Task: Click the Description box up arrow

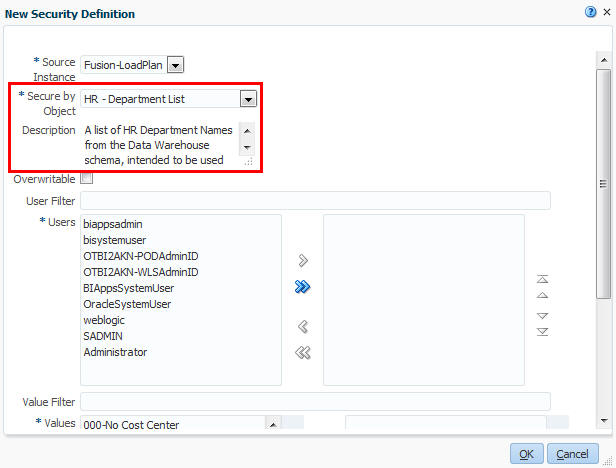Action: coord(247,130)
